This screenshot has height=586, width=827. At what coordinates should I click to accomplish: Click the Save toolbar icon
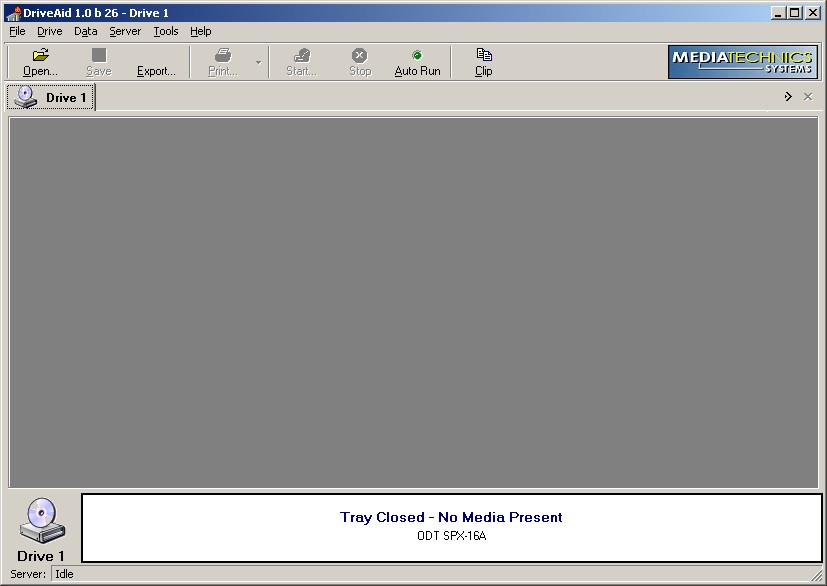click(x=99, y=55)
